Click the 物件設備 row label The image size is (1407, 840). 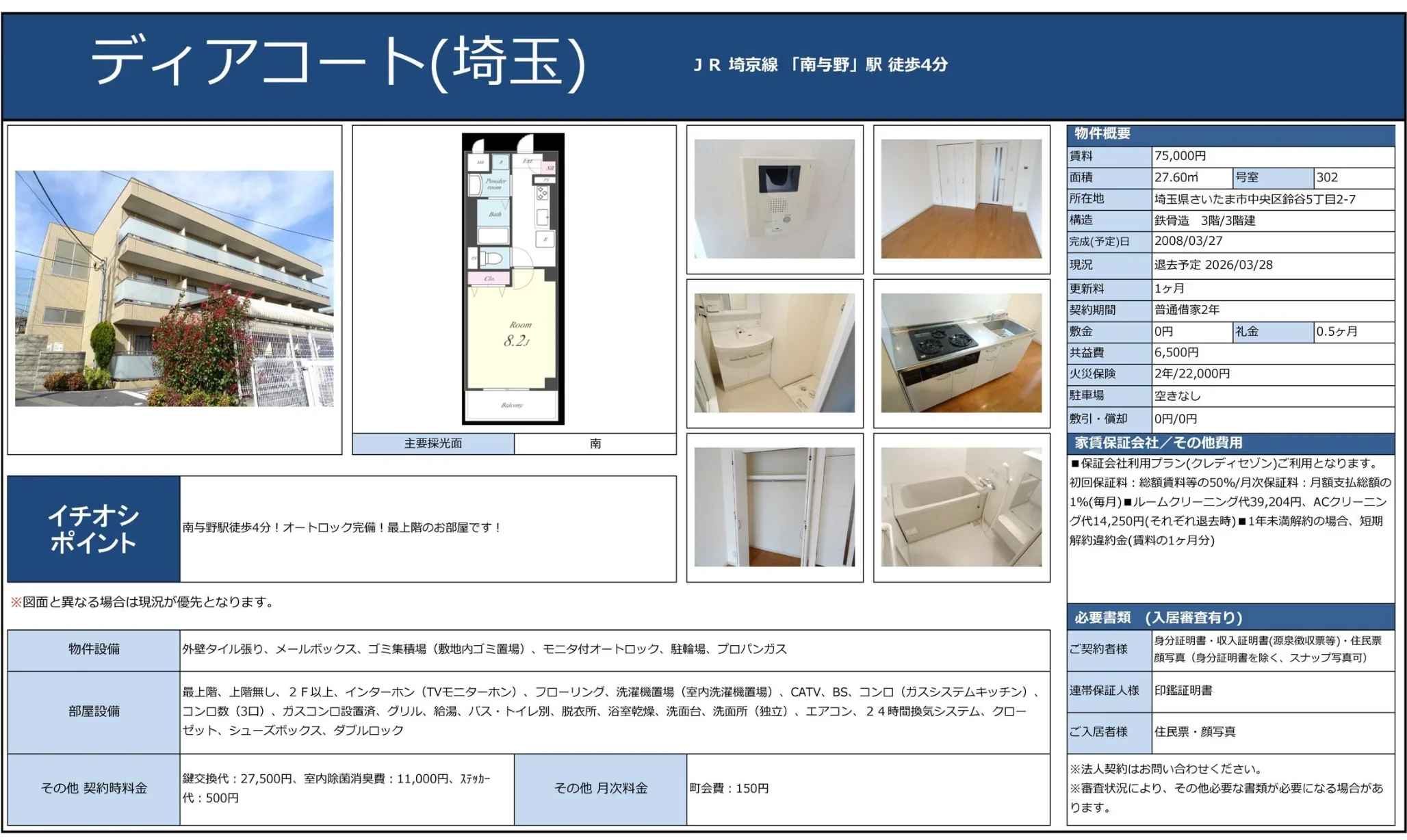94,649
